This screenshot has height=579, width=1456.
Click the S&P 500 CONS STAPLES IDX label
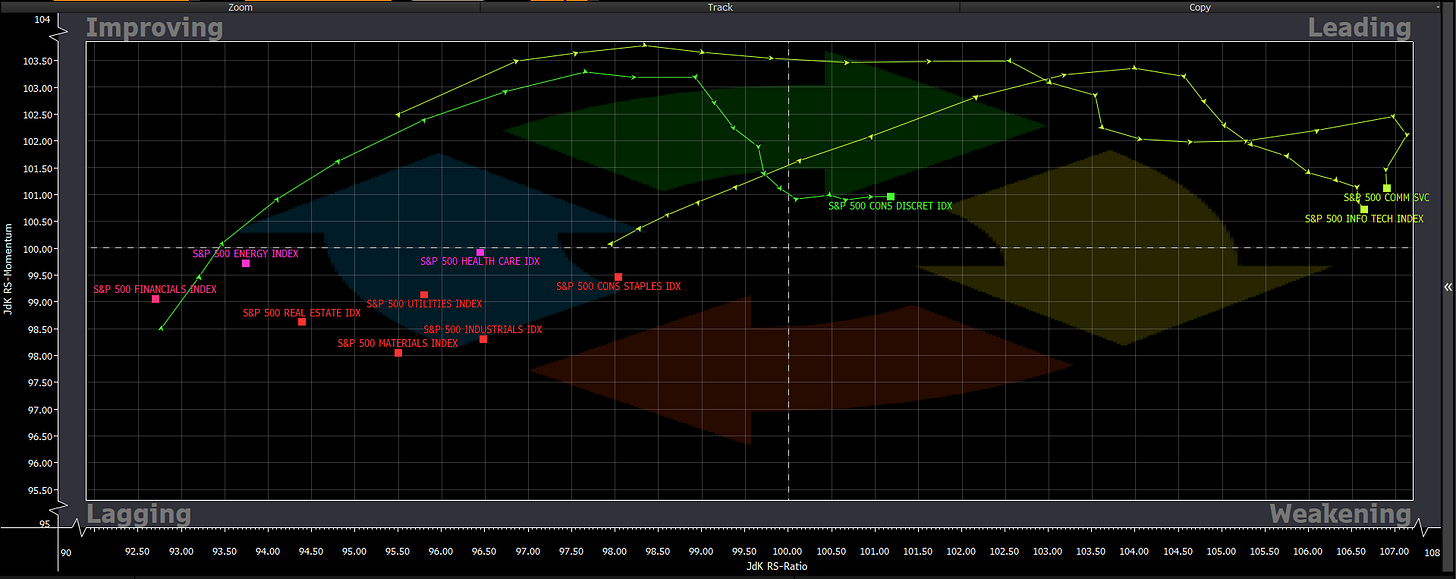618,286
